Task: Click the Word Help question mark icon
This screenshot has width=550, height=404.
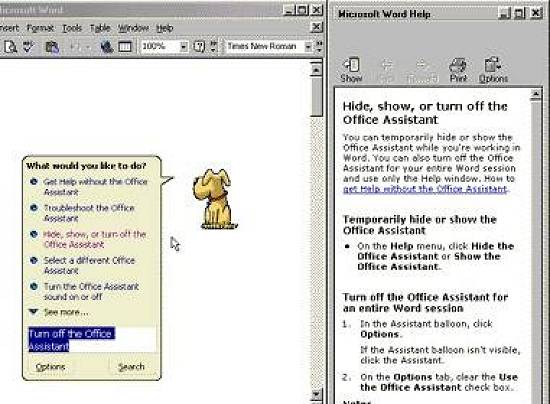Action: 199,47
